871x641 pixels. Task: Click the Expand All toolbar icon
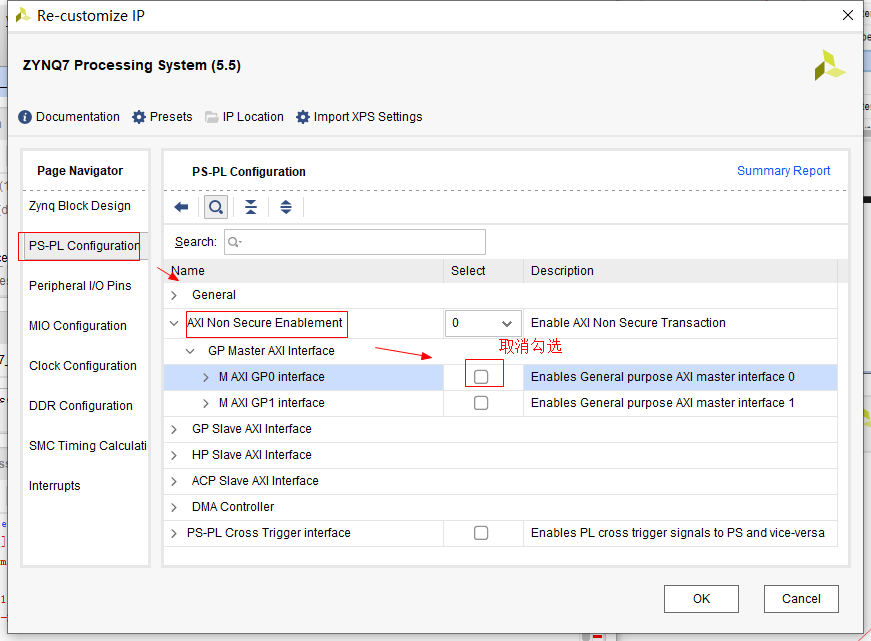tap(286, 207)
